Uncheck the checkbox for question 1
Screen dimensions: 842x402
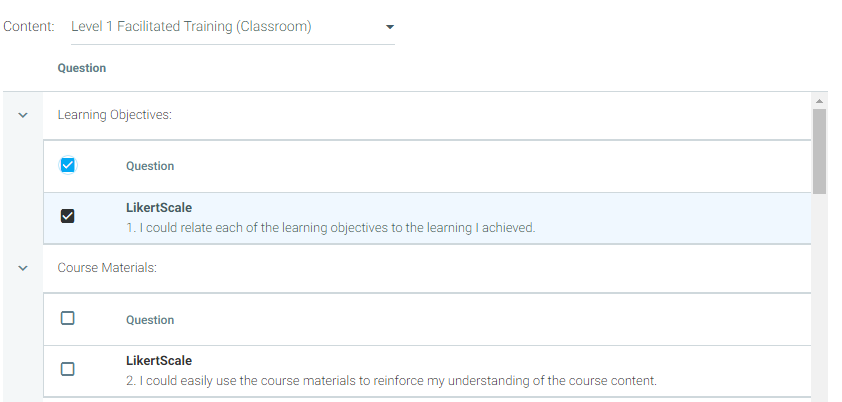[x=68, y=216]
